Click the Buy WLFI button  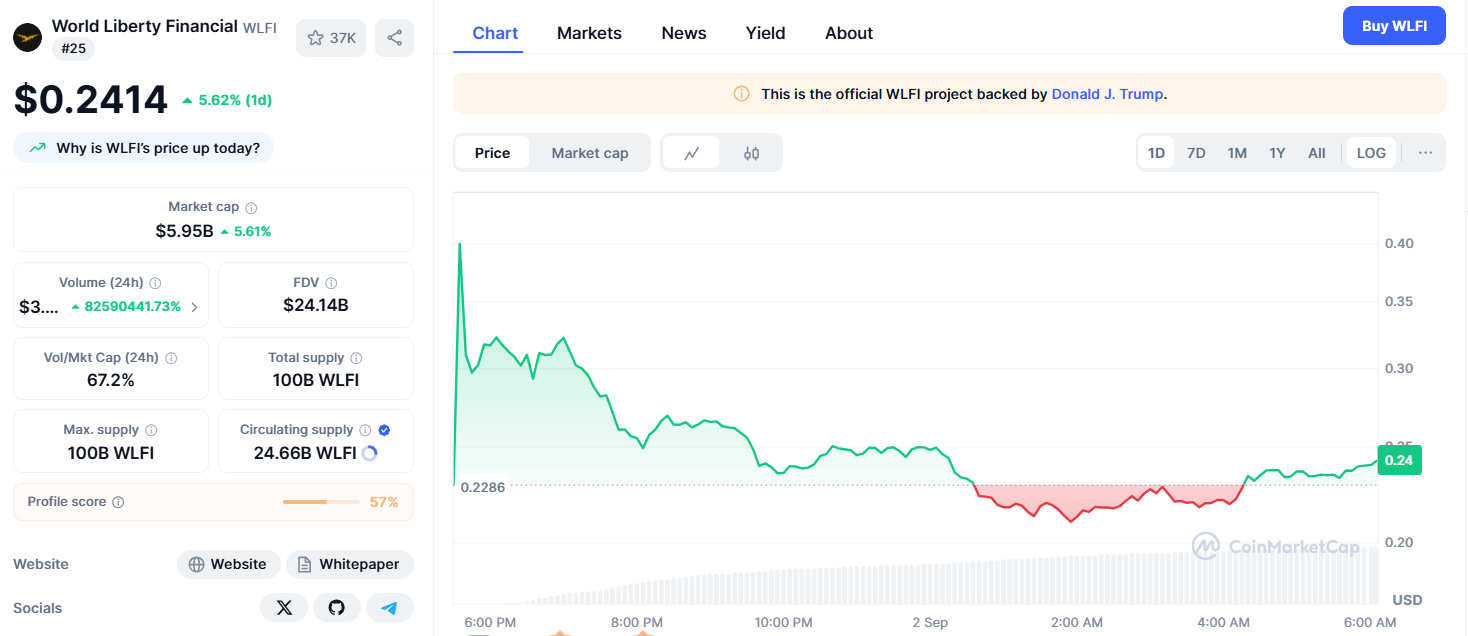1394,26
